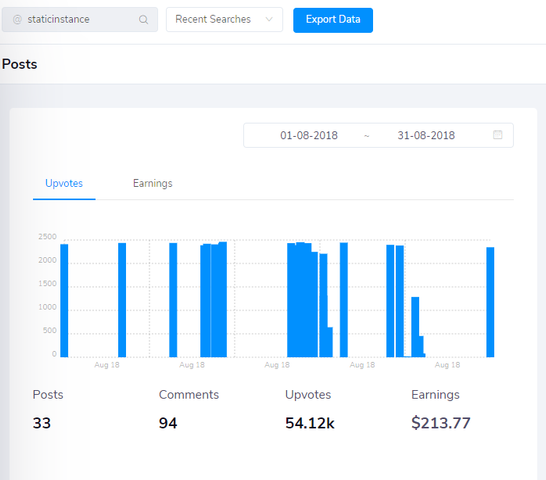546x480 pixels.
Task: Click the search magnifier icon
Action: coord(143,20)
